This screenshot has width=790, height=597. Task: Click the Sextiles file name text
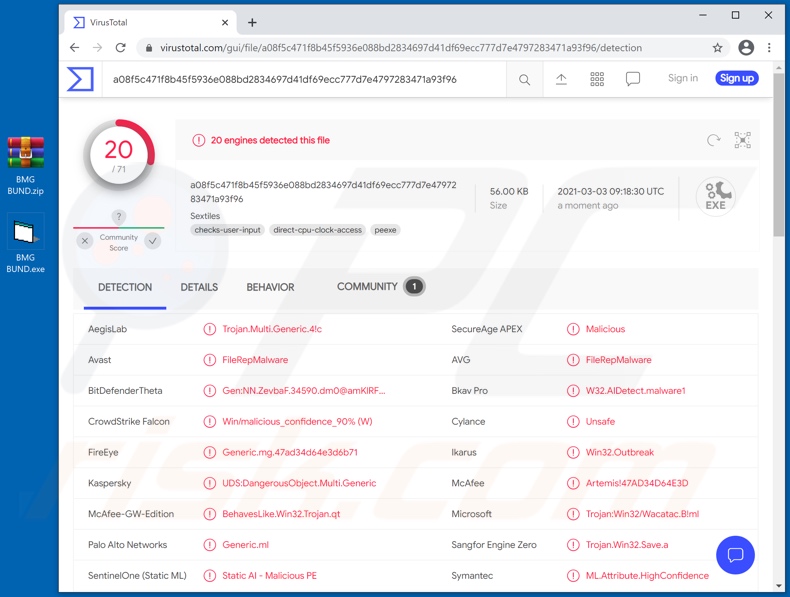[x=205, y=216]
